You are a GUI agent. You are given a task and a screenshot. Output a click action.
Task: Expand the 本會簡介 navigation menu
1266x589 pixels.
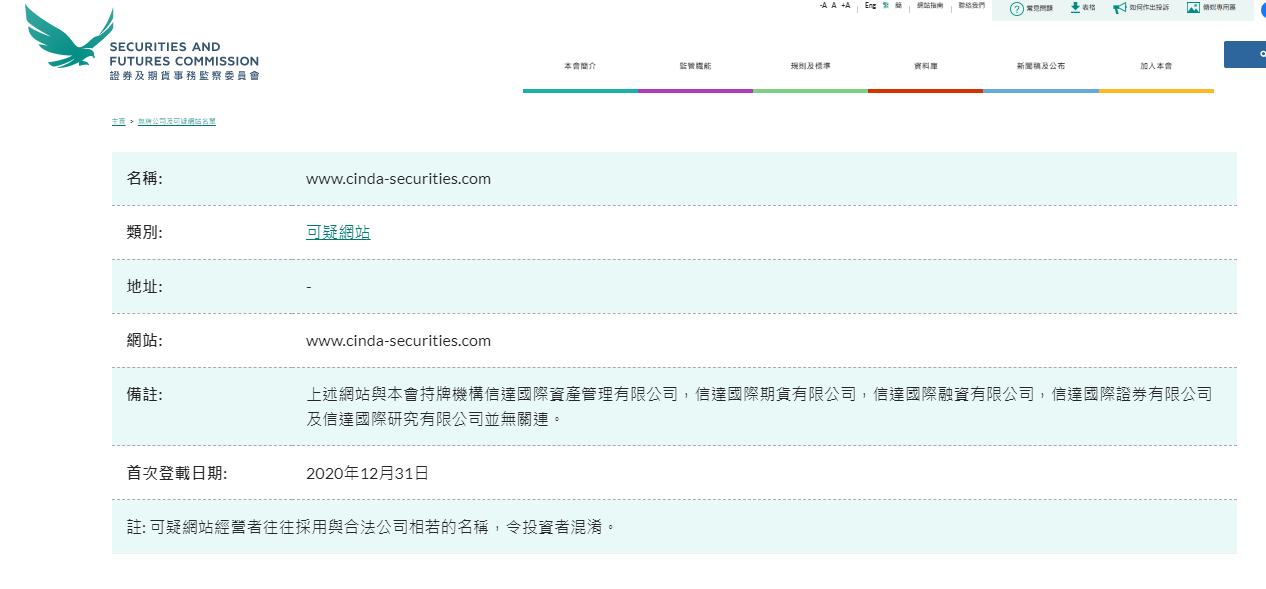click(x=580, y=66)
